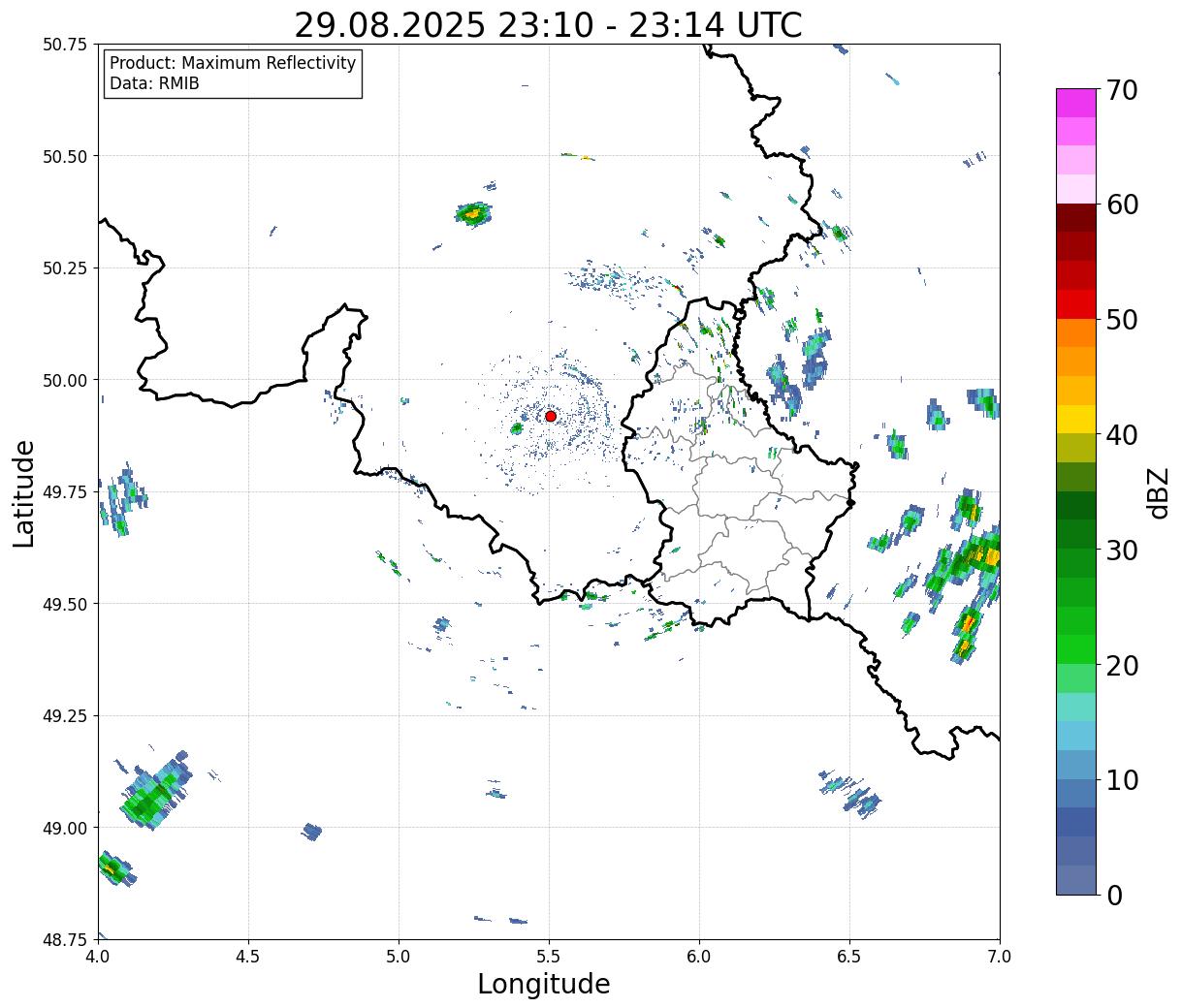The height and width of the screenshot is (1008, 1182).
Task: Click the 'Product: Maximum Reflectivity' legend line
Action: coord(233,63)
